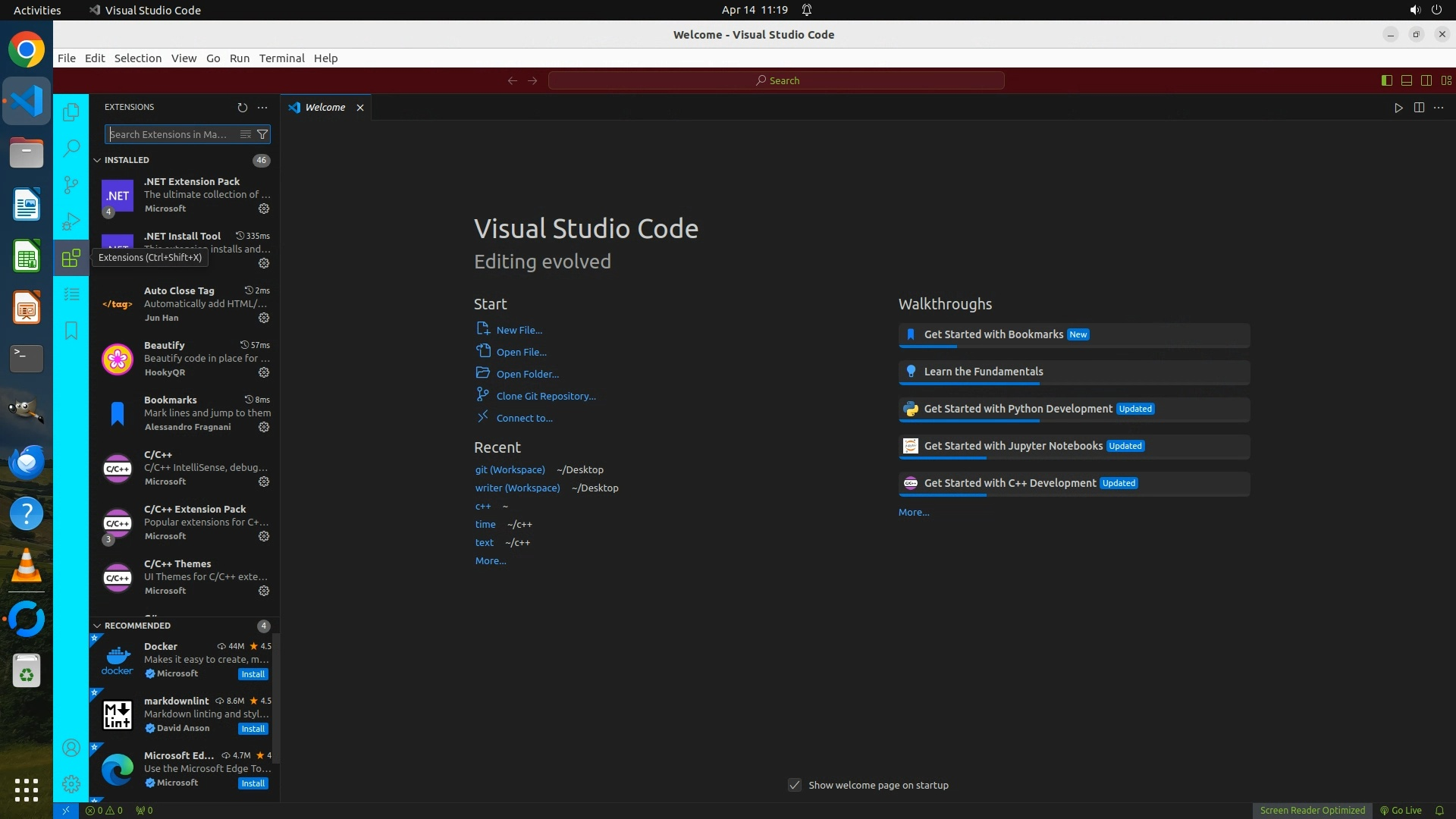Click the Filter Extensions funnel icon
The height and width of the screenshot is (819, 1456).
262,134
